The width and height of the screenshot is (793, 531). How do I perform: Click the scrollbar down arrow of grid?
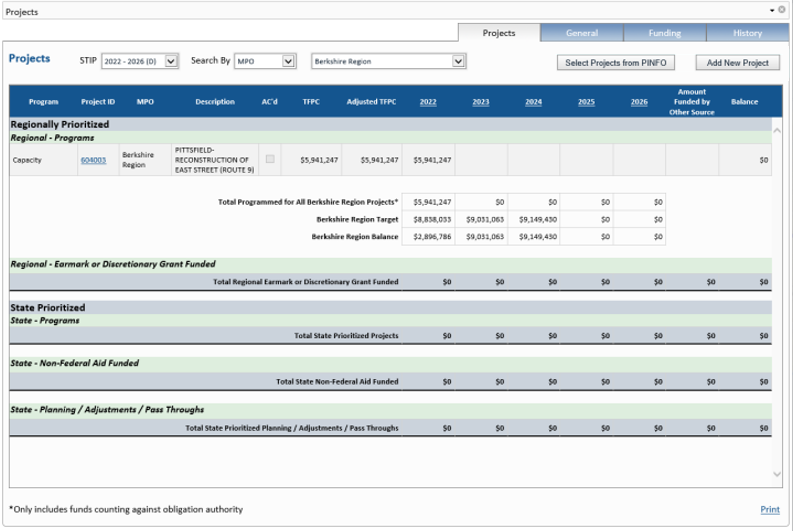coord(779,472)
